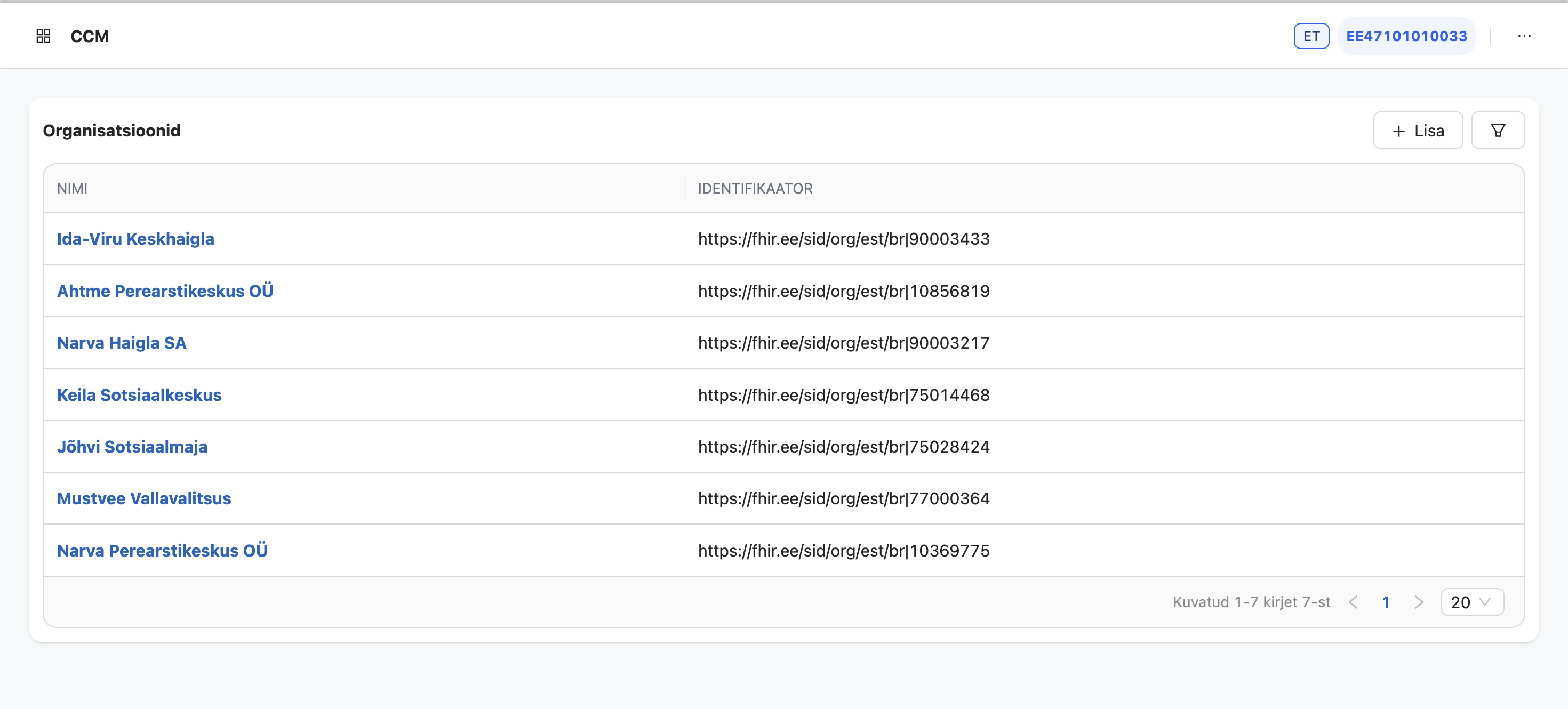This screenshot has height=709, width=1568.
Task: Click the NIMI column header
Action: 72,188
